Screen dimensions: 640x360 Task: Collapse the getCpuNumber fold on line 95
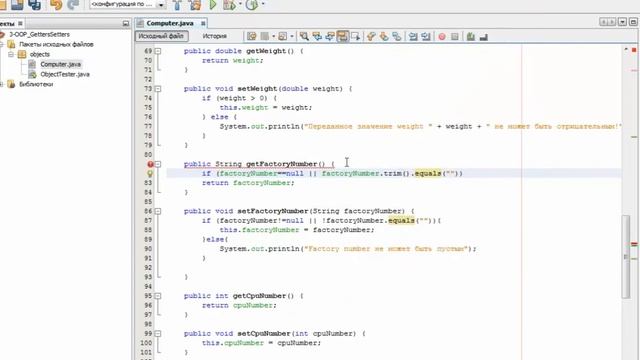158,296
